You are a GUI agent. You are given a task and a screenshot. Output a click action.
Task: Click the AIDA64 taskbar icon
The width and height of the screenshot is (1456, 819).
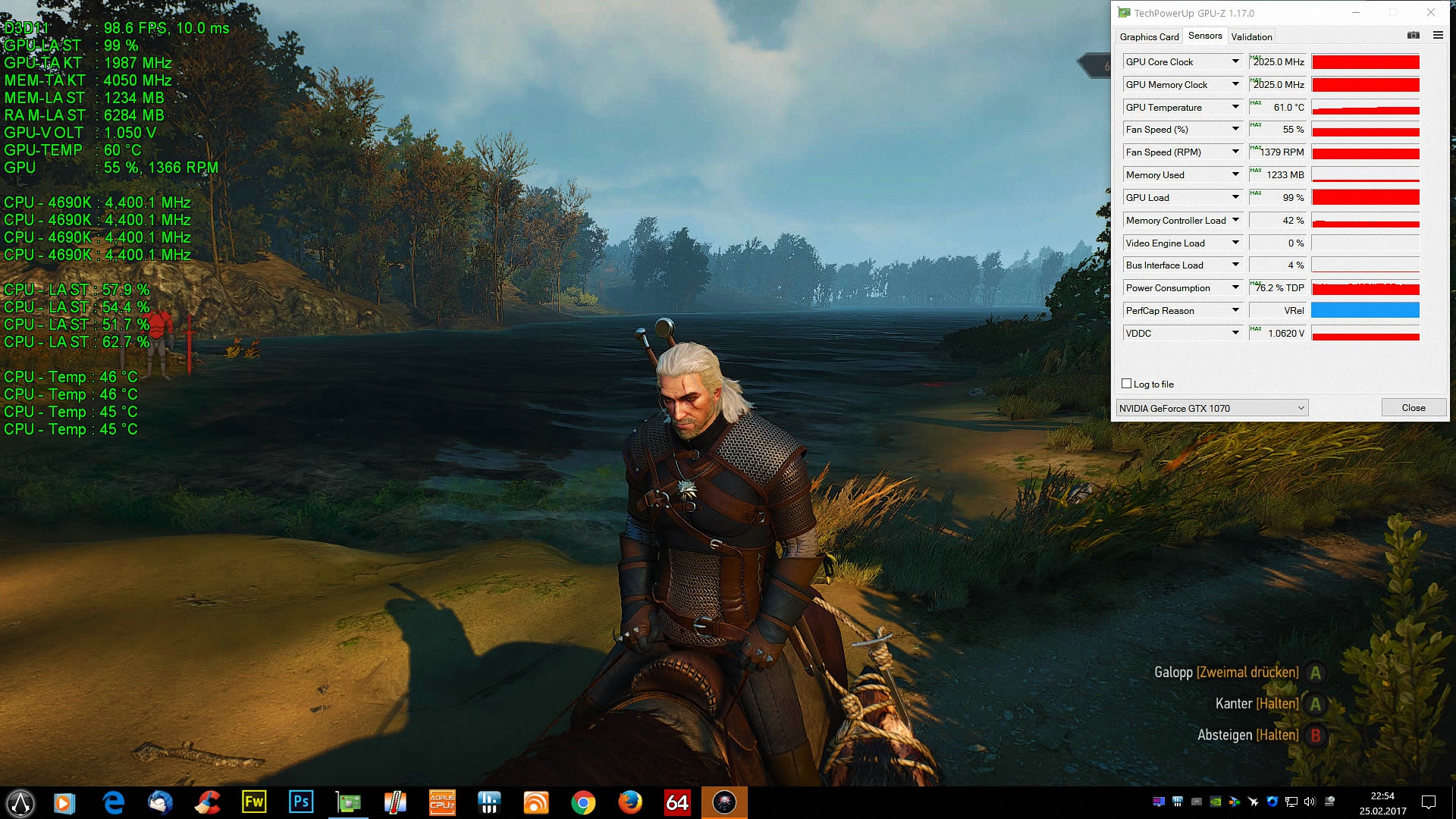click(677, 802)
